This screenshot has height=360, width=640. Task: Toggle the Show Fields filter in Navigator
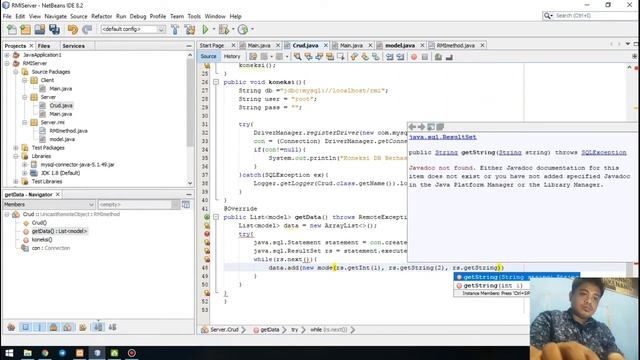point(26,327)
